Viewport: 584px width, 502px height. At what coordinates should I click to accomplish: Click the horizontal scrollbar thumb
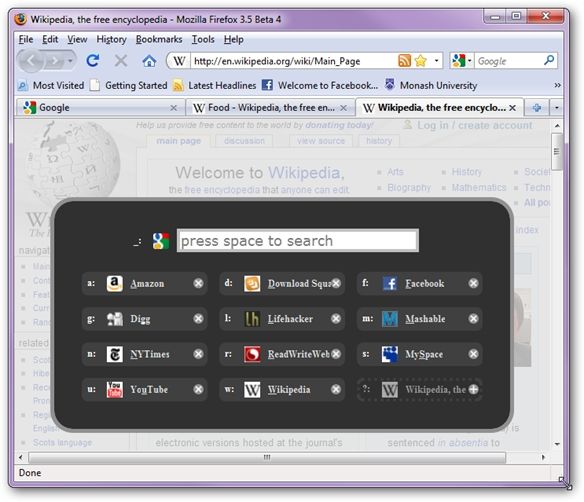click(x=267, y=457)
